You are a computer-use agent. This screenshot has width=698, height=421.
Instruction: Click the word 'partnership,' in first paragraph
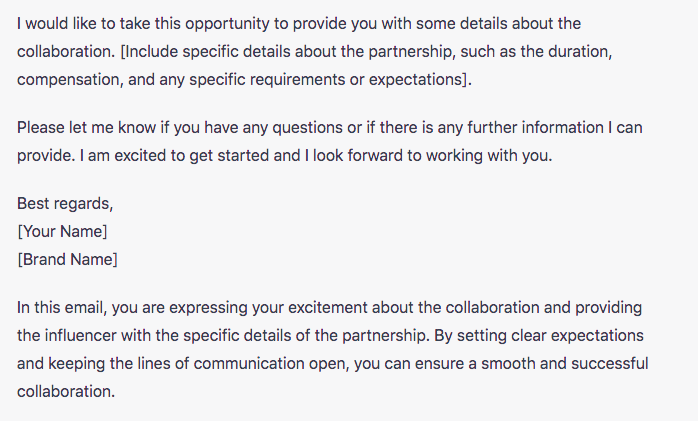coord(412,52)
